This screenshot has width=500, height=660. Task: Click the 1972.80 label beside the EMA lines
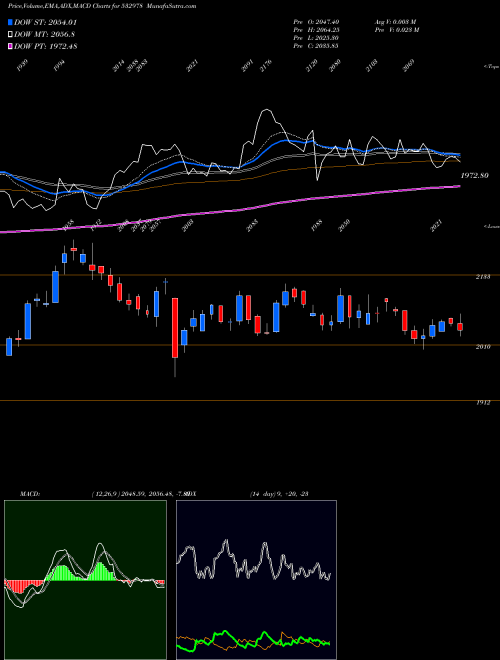coord(474,176)
